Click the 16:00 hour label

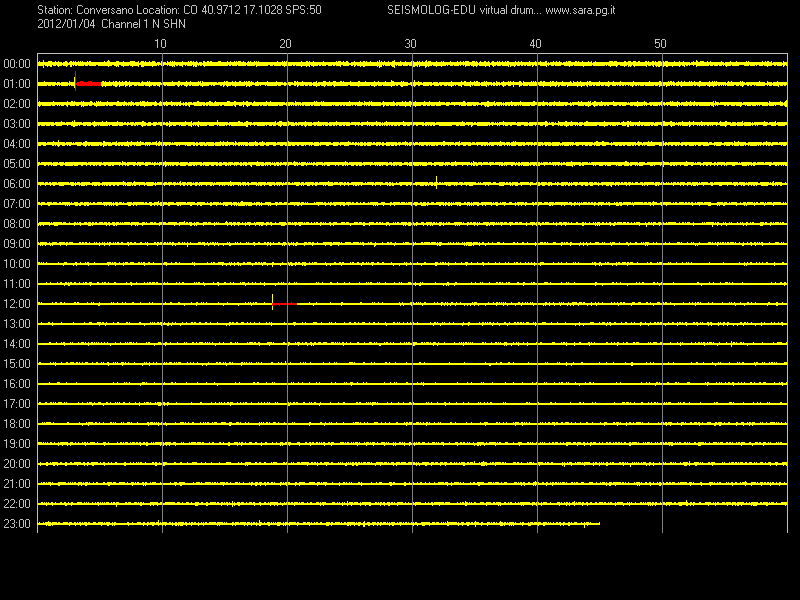tap(17, 384)
